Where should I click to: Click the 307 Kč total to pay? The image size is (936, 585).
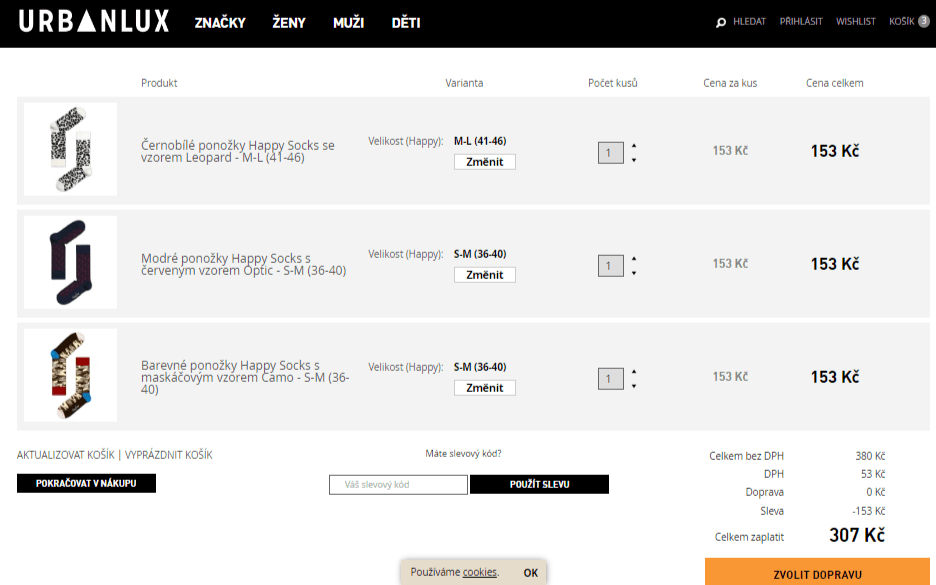coord(857,535)
